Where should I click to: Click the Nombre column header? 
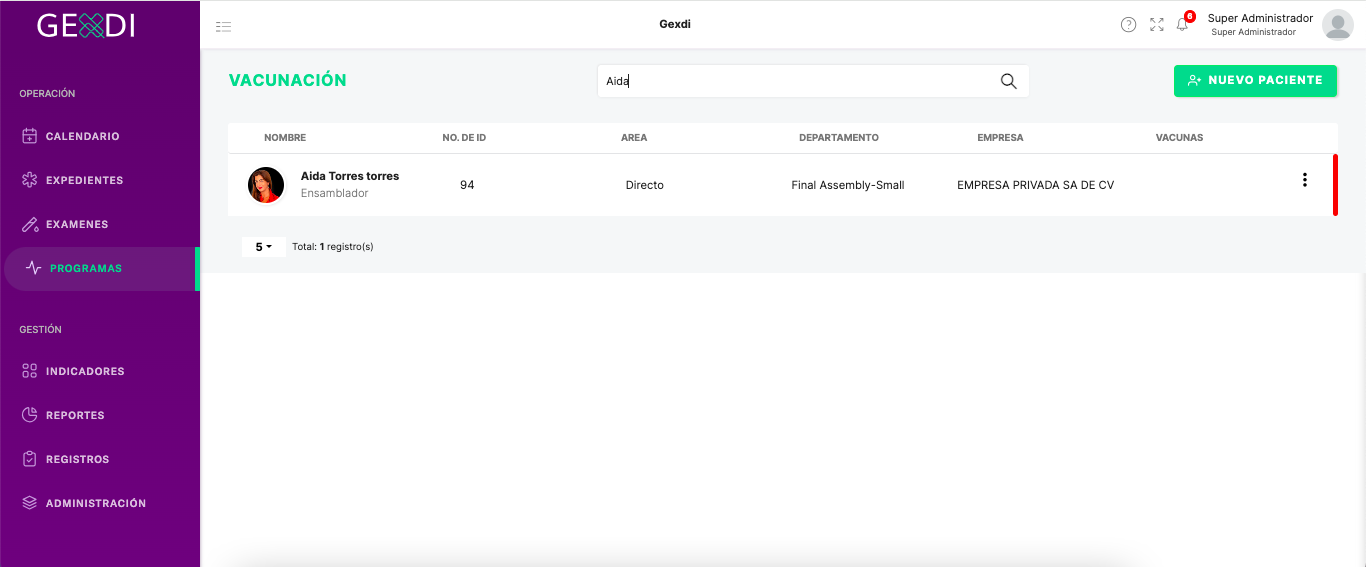click(285, 138)
